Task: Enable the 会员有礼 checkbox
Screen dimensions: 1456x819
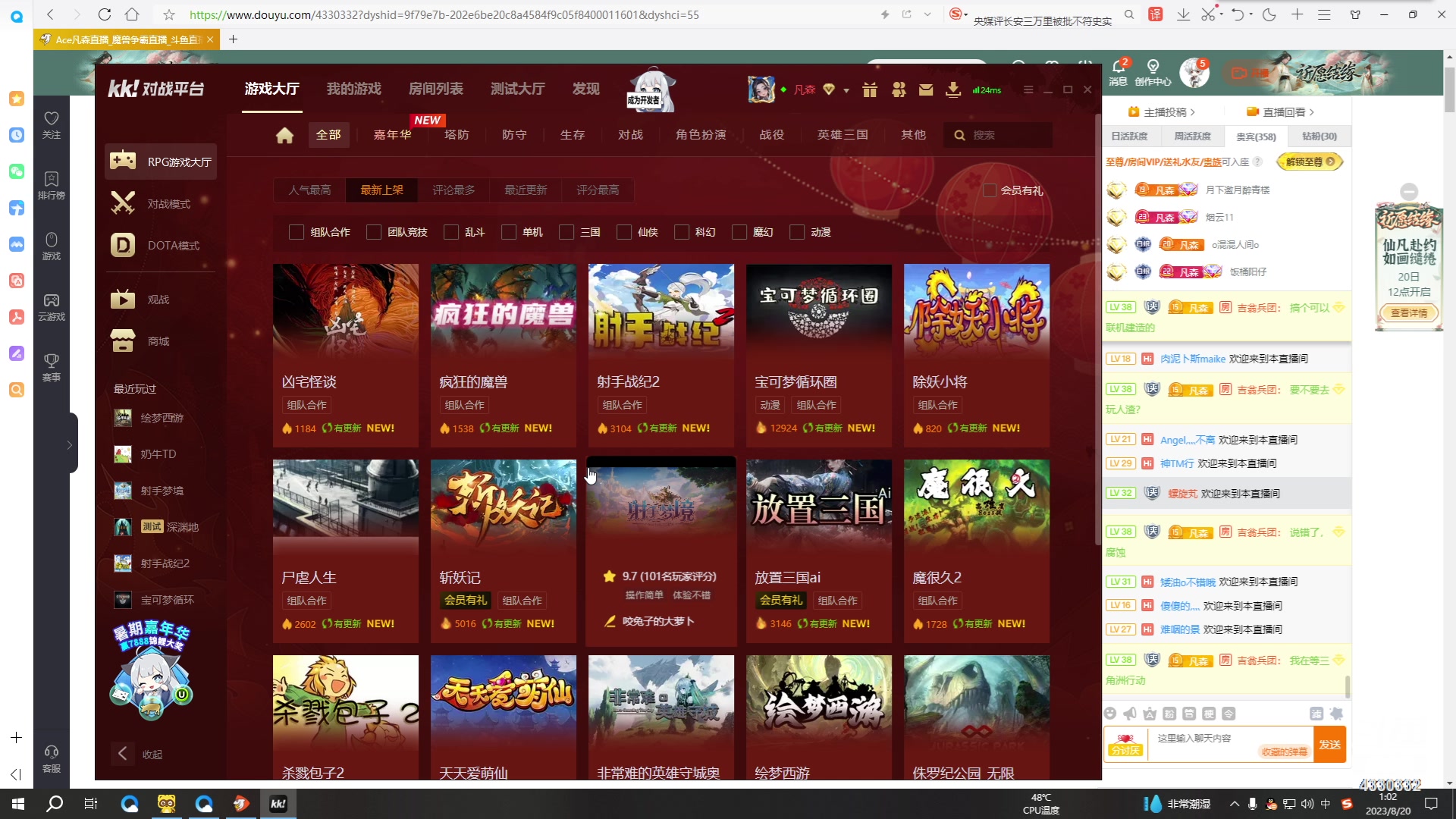Action: pos(990,190)
